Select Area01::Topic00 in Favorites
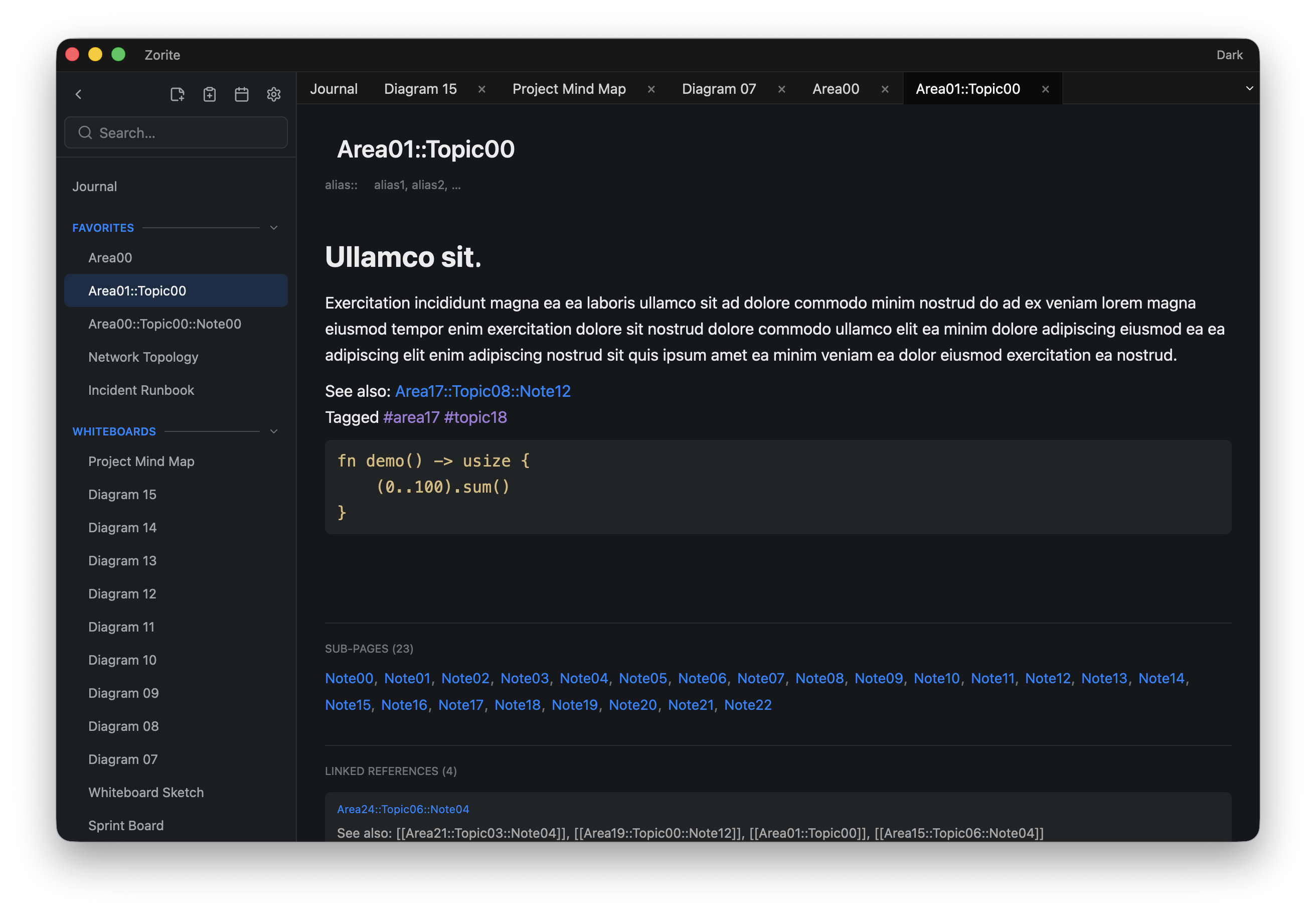The height and width of the screenshot is (916, 1316). 176,290
